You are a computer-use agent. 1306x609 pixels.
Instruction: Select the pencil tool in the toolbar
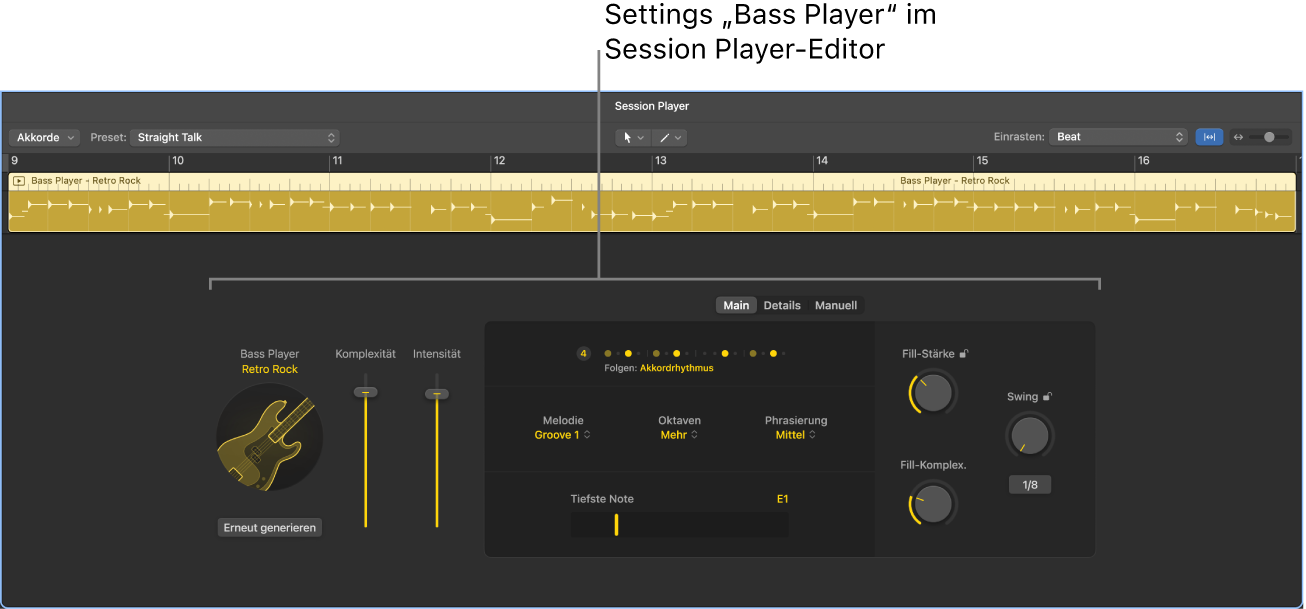pos(663,137)
